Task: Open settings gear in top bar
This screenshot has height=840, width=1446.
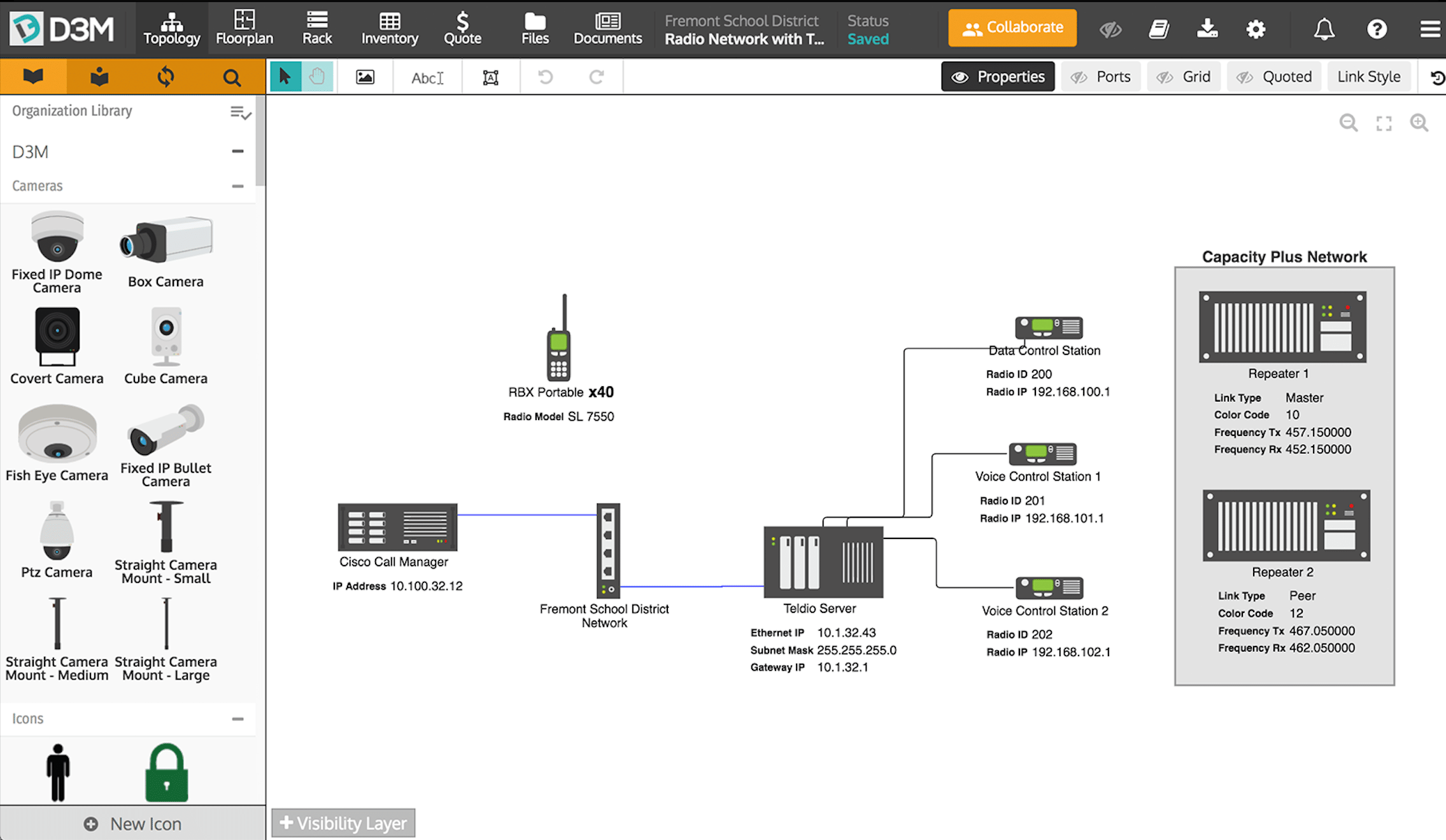Action: 1256,29
